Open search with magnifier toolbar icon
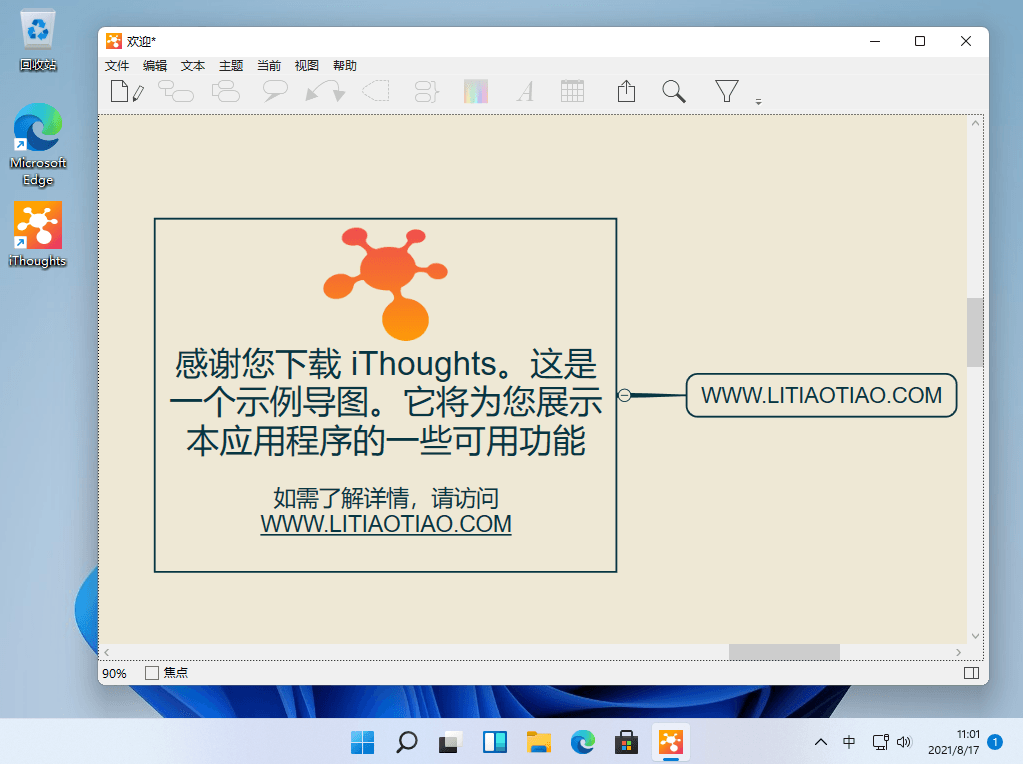Viewport: 1023px width, 764px height. [674, 91]
